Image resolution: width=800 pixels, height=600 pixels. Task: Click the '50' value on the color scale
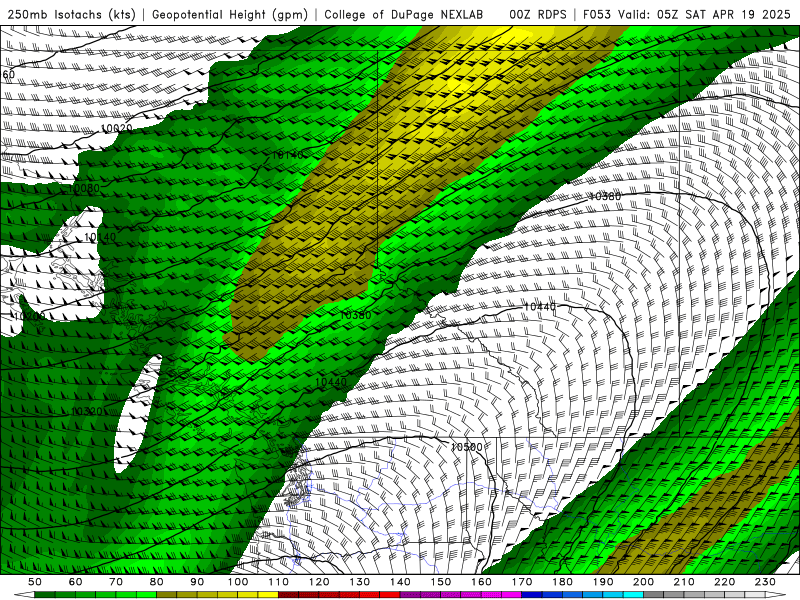(35, 582)
